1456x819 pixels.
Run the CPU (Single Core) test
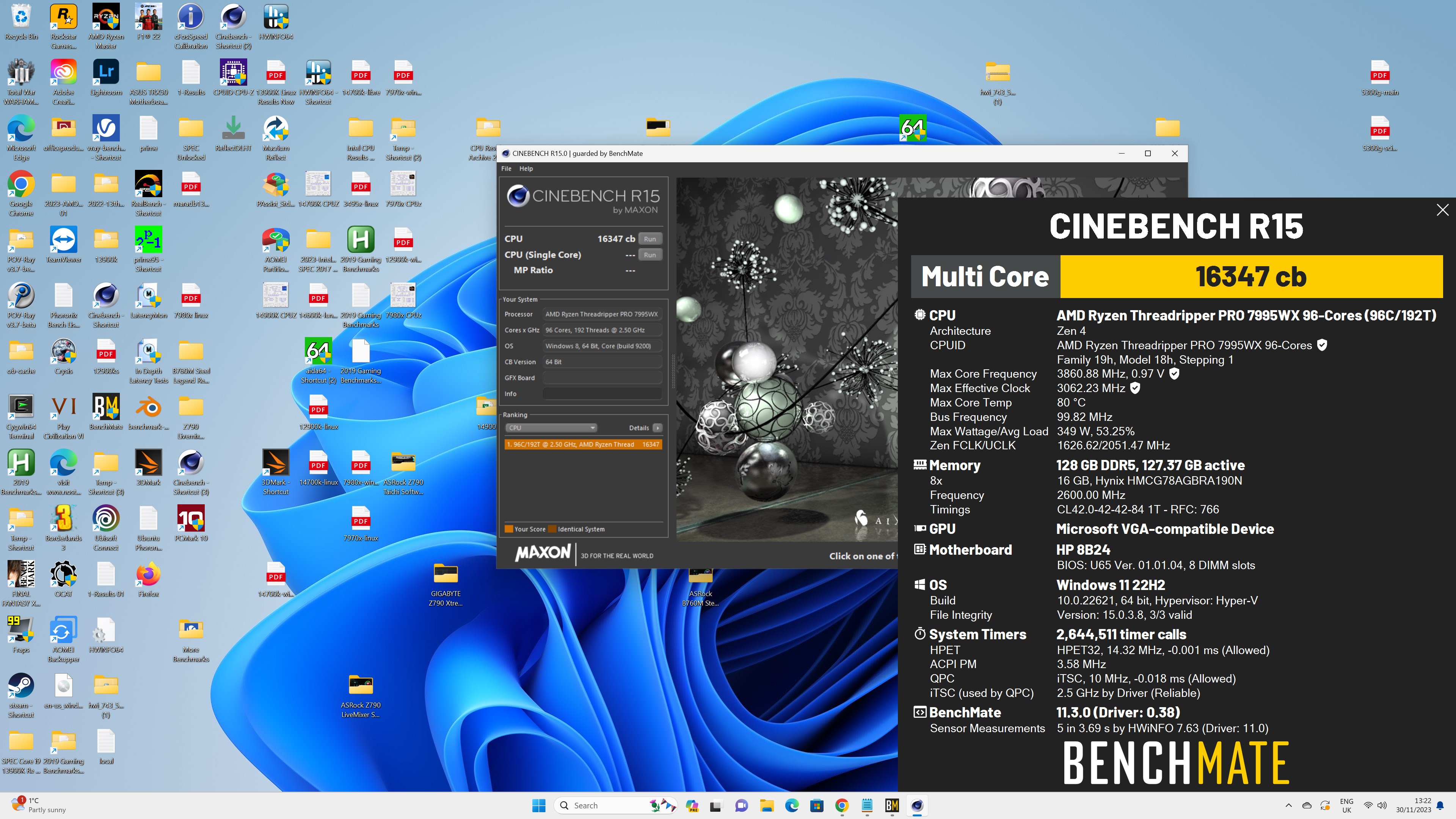(x=650, y=255)
